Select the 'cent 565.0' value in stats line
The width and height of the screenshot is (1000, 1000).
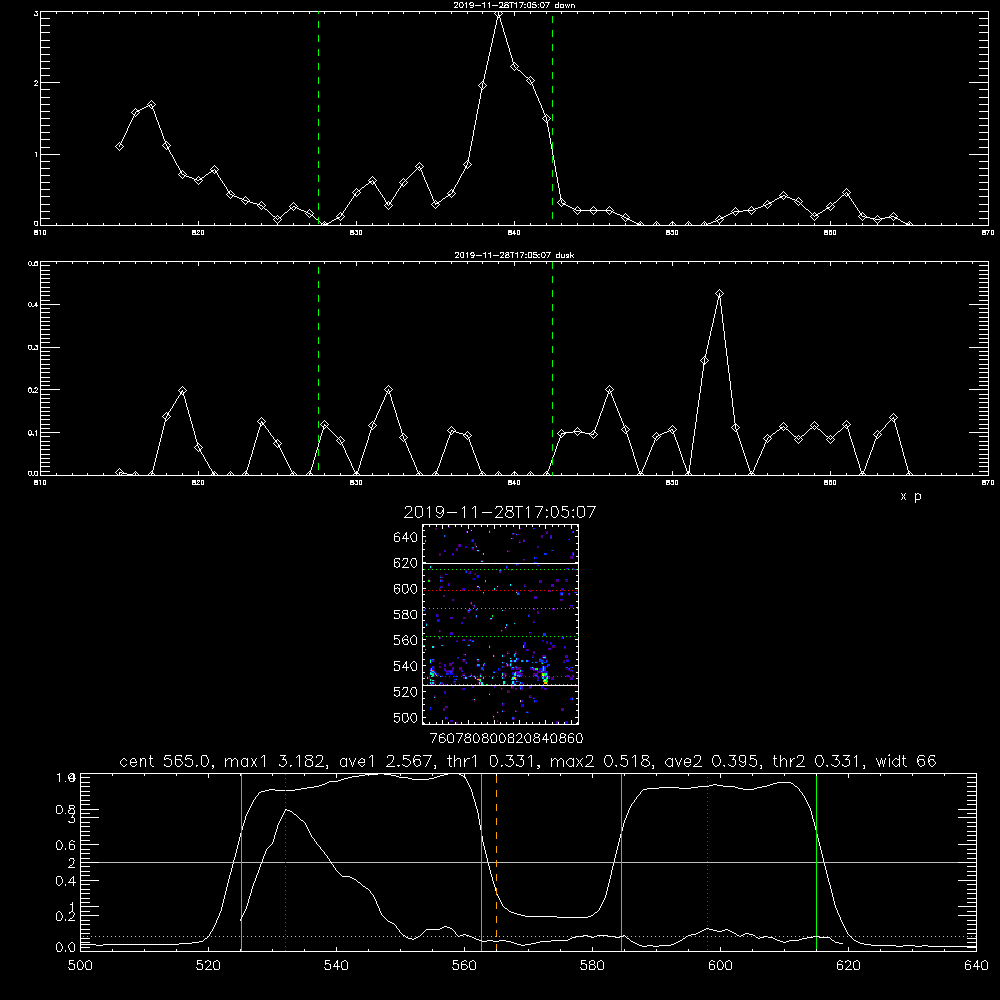coord(168,761)
